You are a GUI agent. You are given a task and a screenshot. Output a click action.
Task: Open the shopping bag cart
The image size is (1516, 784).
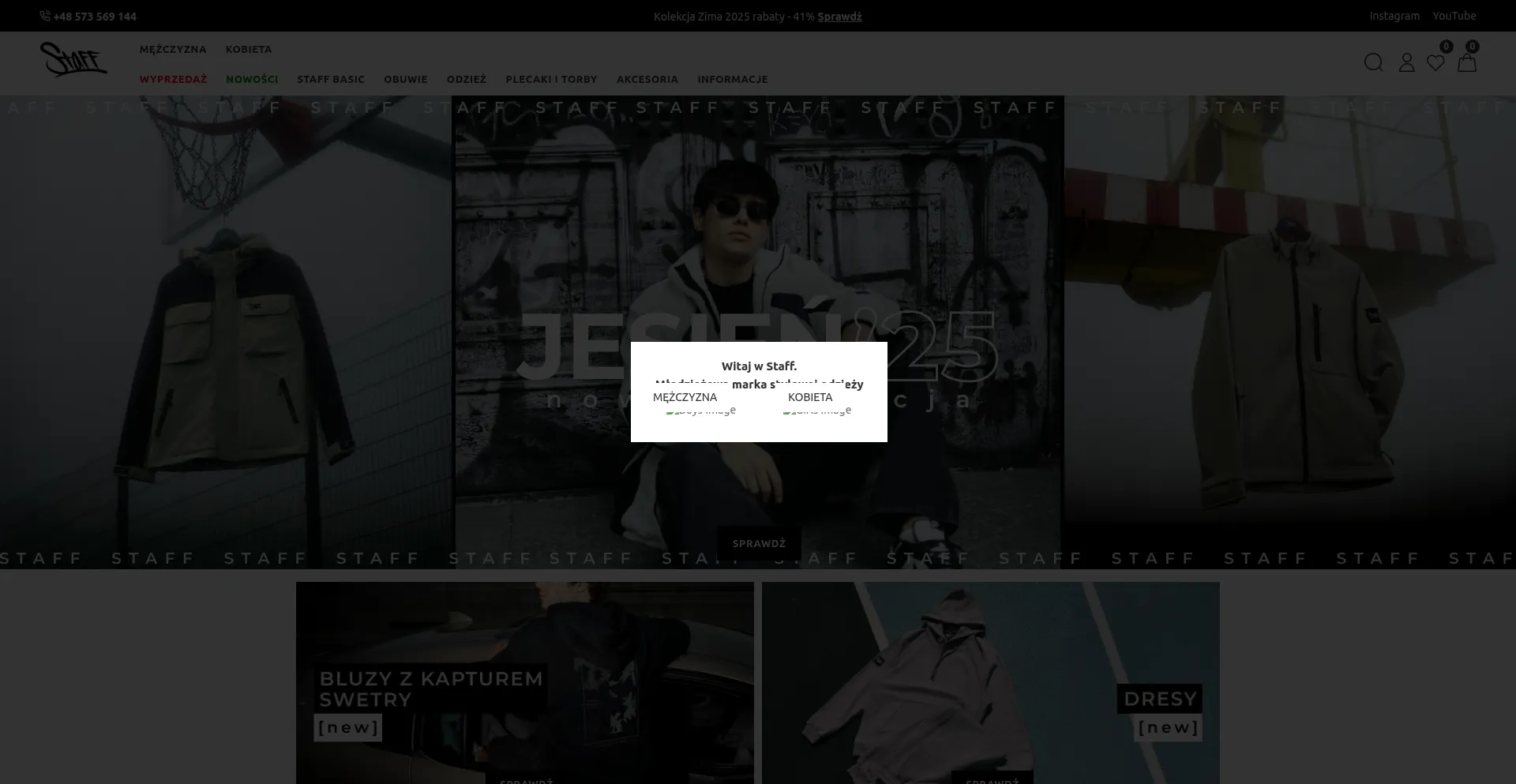click(1466, 62)
